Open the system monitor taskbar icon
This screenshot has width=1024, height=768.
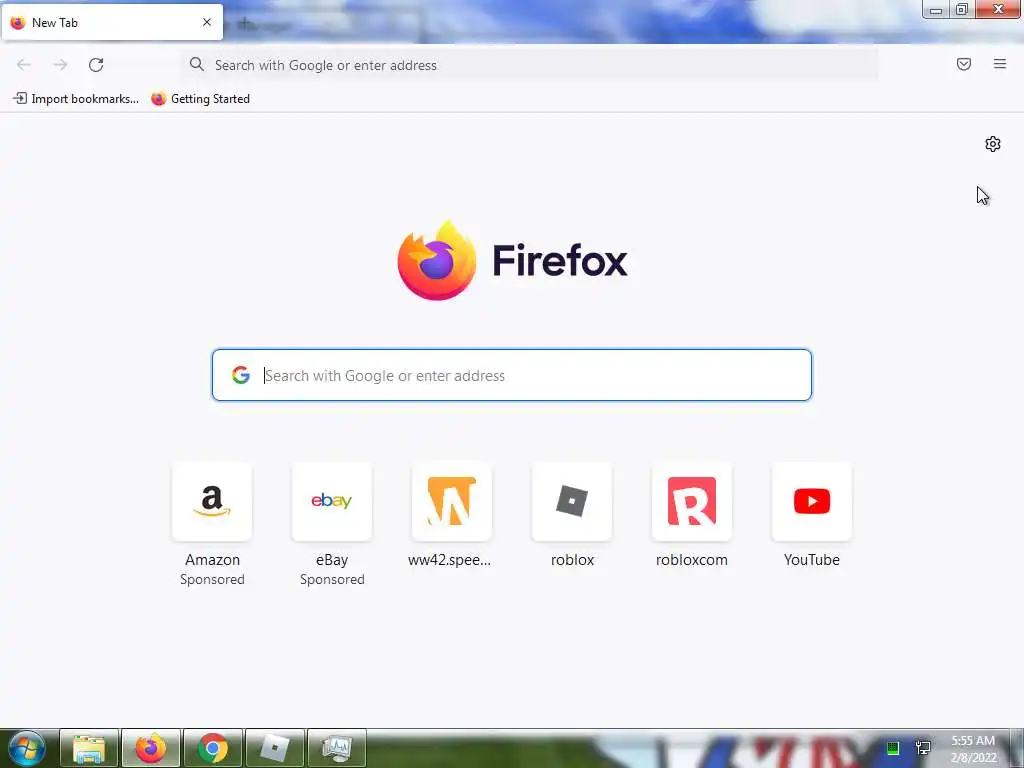336,748
